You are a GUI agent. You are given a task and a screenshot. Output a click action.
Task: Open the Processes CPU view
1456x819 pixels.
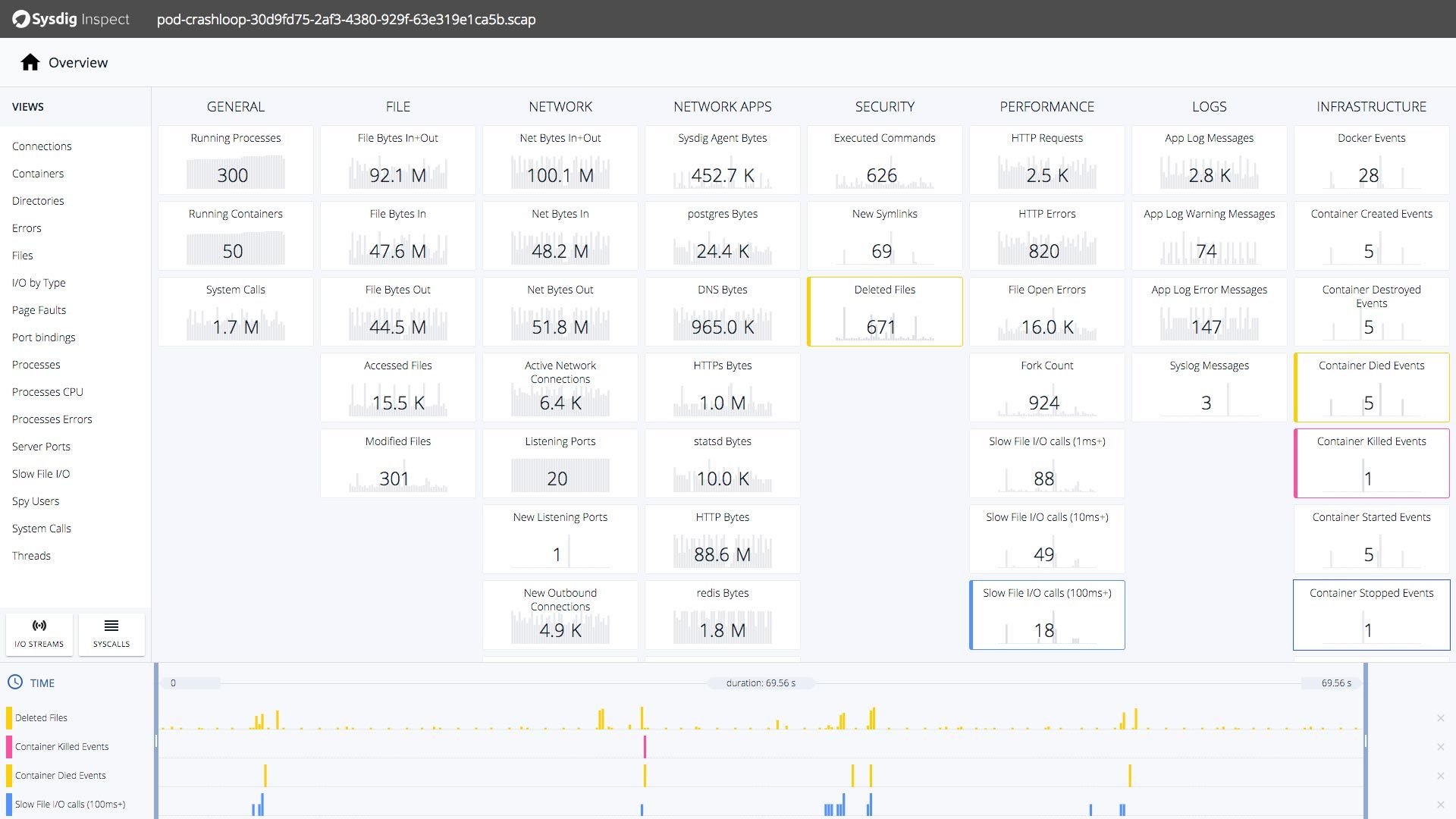coord(48,392)
